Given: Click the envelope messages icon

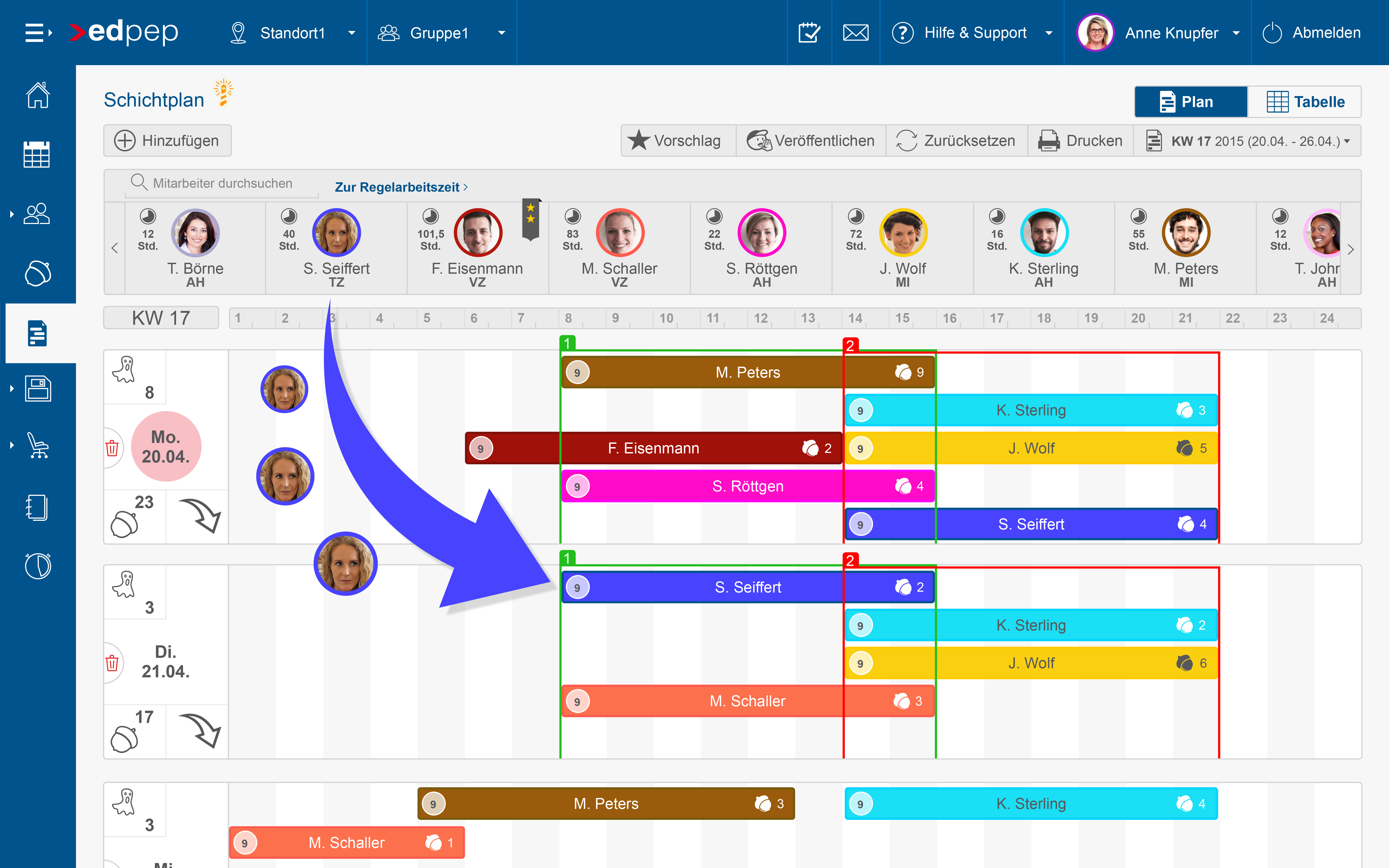Looking at the screenshot, I should click(x=855, y=33).
